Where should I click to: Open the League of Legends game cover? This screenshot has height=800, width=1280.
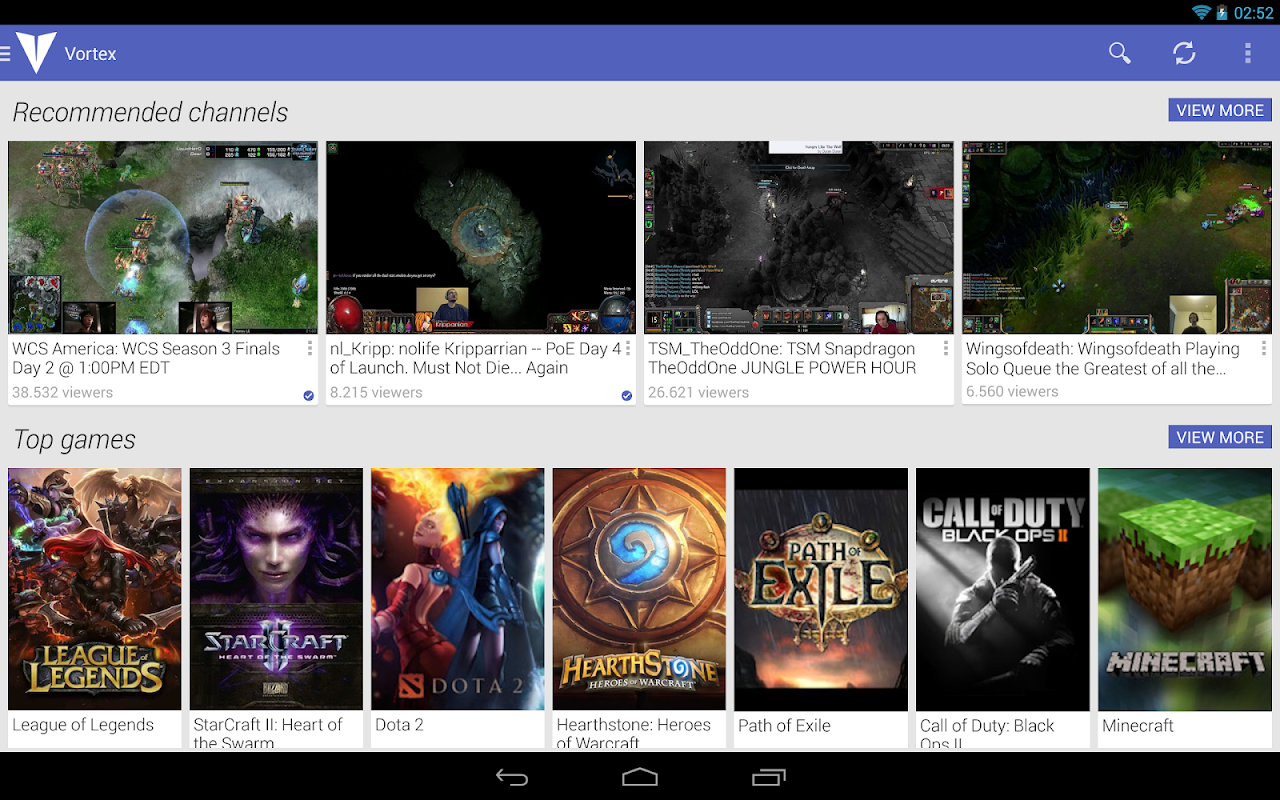[x=95, y=589]
